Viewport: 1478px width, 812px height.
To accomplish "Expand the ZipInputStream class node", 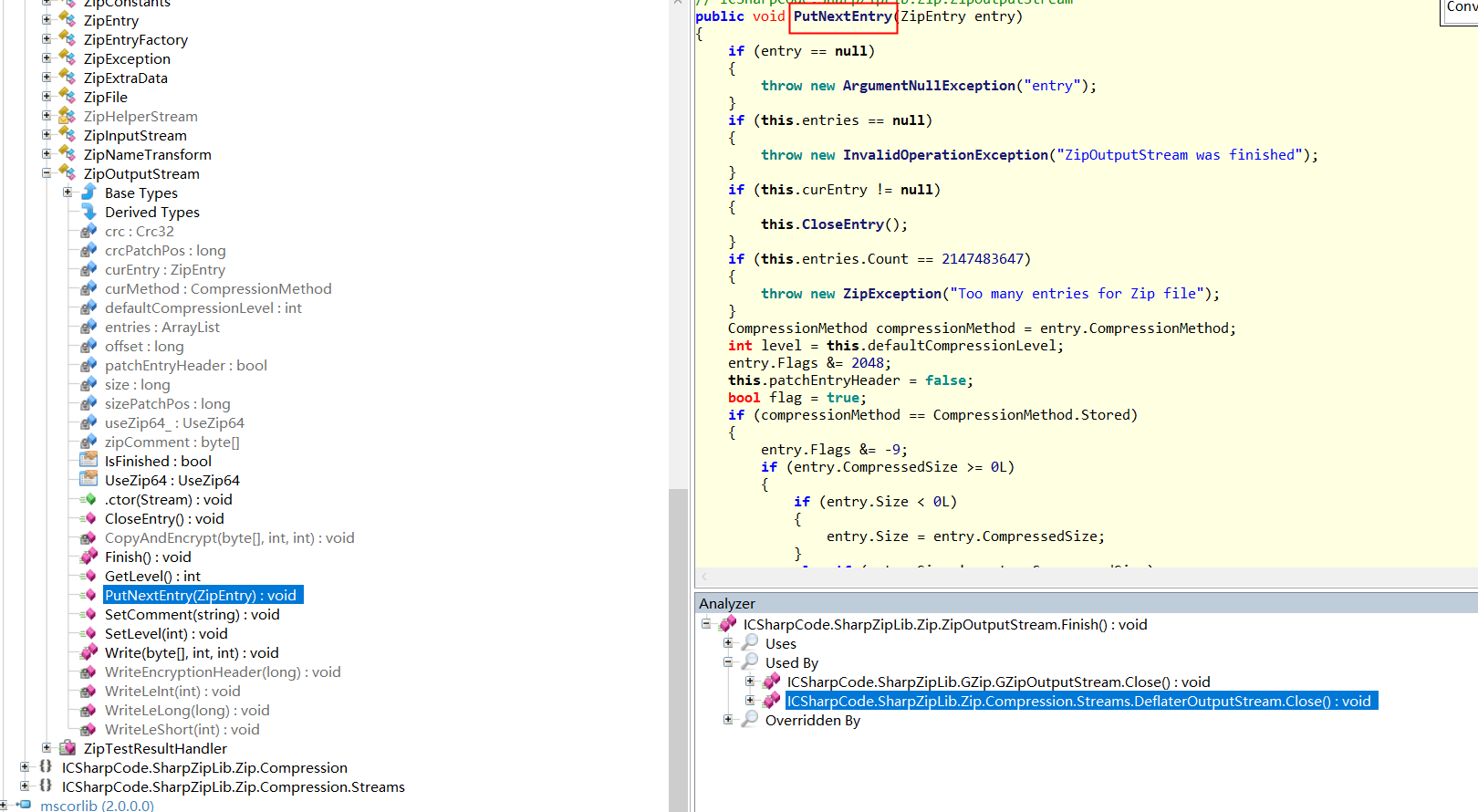I will pyautogui.click(x=47, y=135).
